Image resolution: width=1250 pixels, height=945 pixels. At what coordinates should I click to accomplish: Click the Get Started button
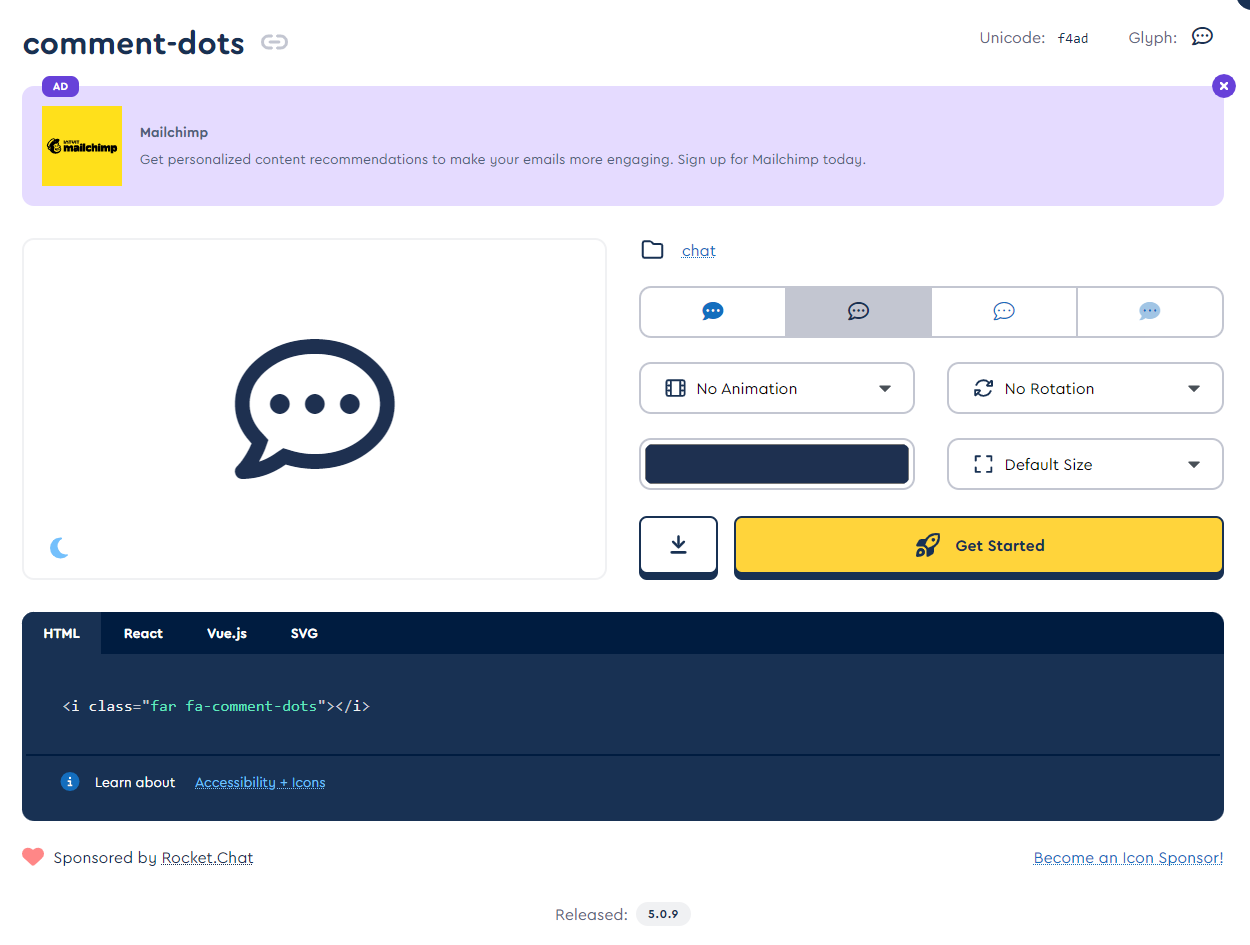coord(979,546)
